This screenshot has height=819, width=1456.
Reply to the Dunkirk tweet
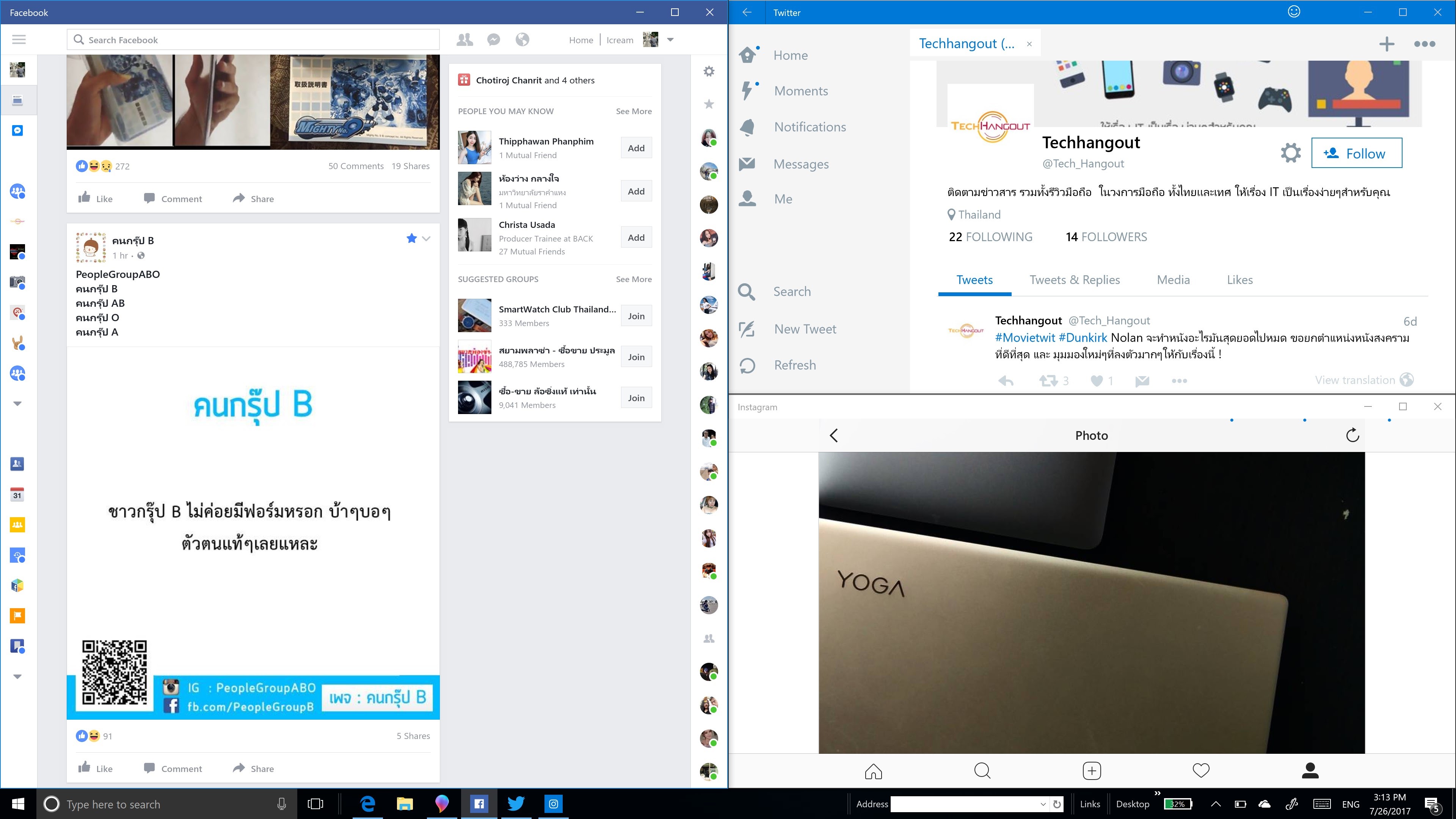point(1006,381)
